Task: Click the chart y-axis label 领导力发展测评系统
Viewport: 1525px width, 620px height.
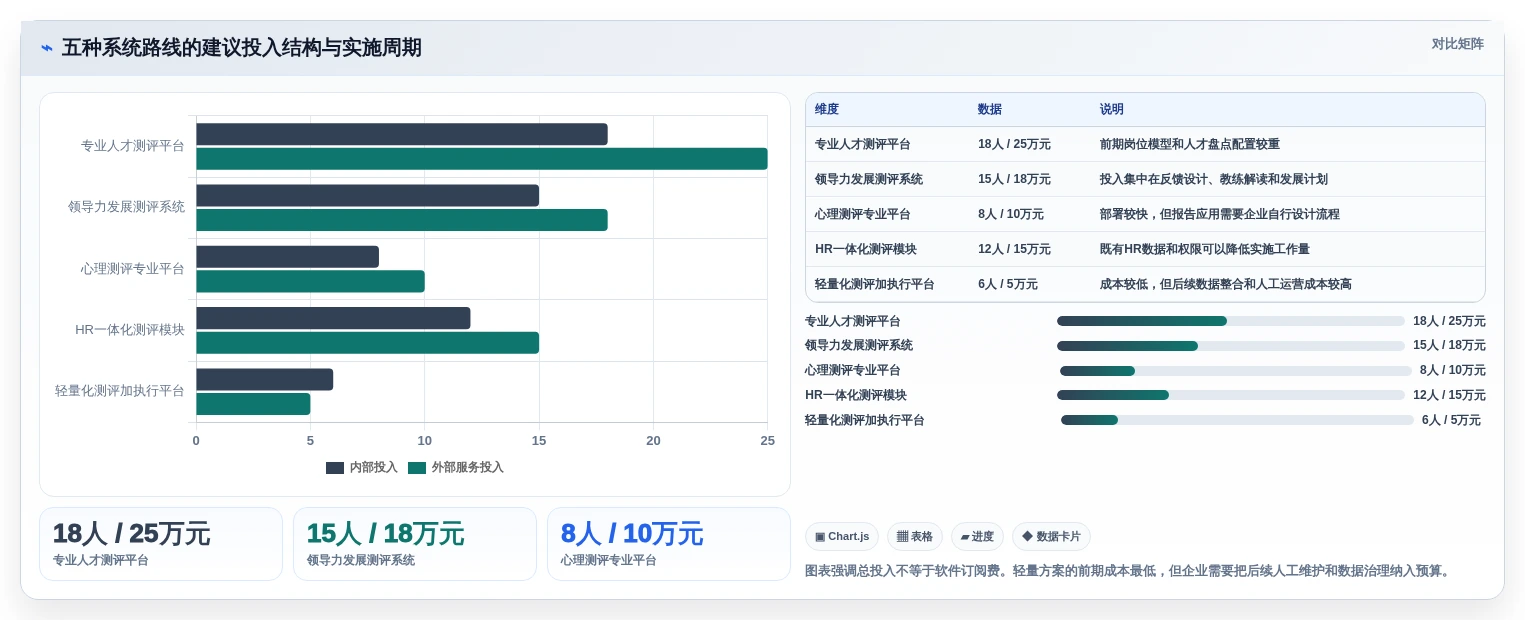Action: click(x=126, y=207)
